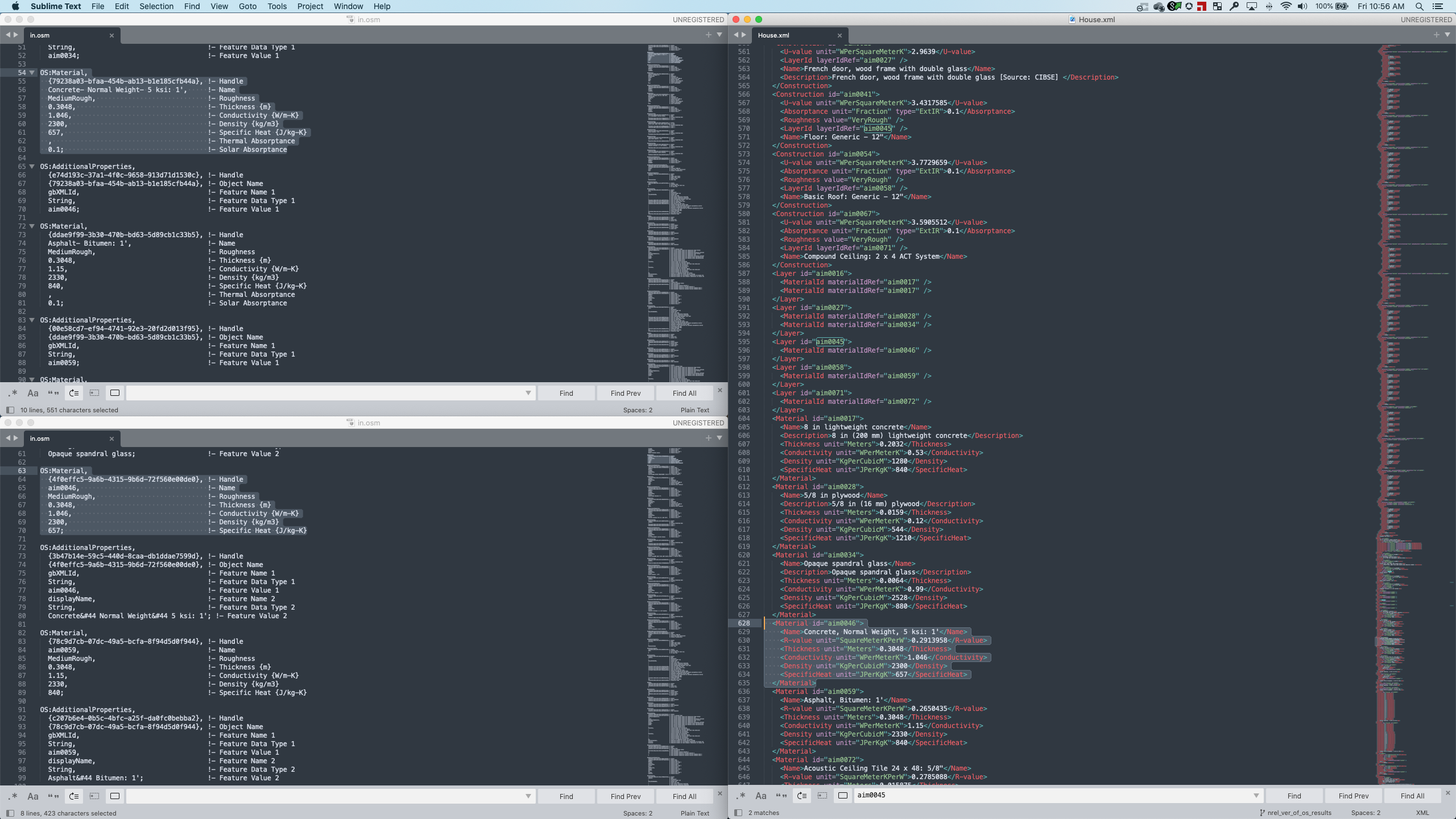Click the forward navigation arrow in House.xml window
This screenshot has height=819, width=1456.
pyautogui.click(x=744, y=34)
